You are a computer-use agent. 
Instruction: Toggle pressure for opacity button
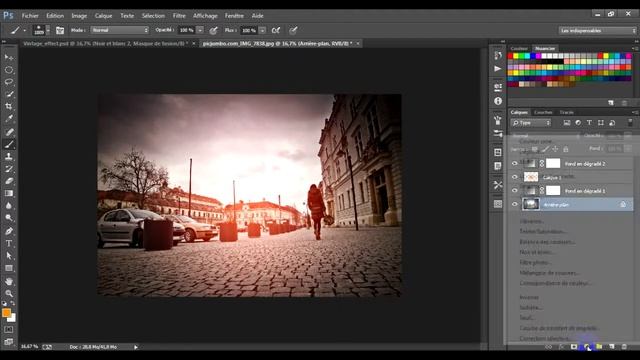coord(213,30)
